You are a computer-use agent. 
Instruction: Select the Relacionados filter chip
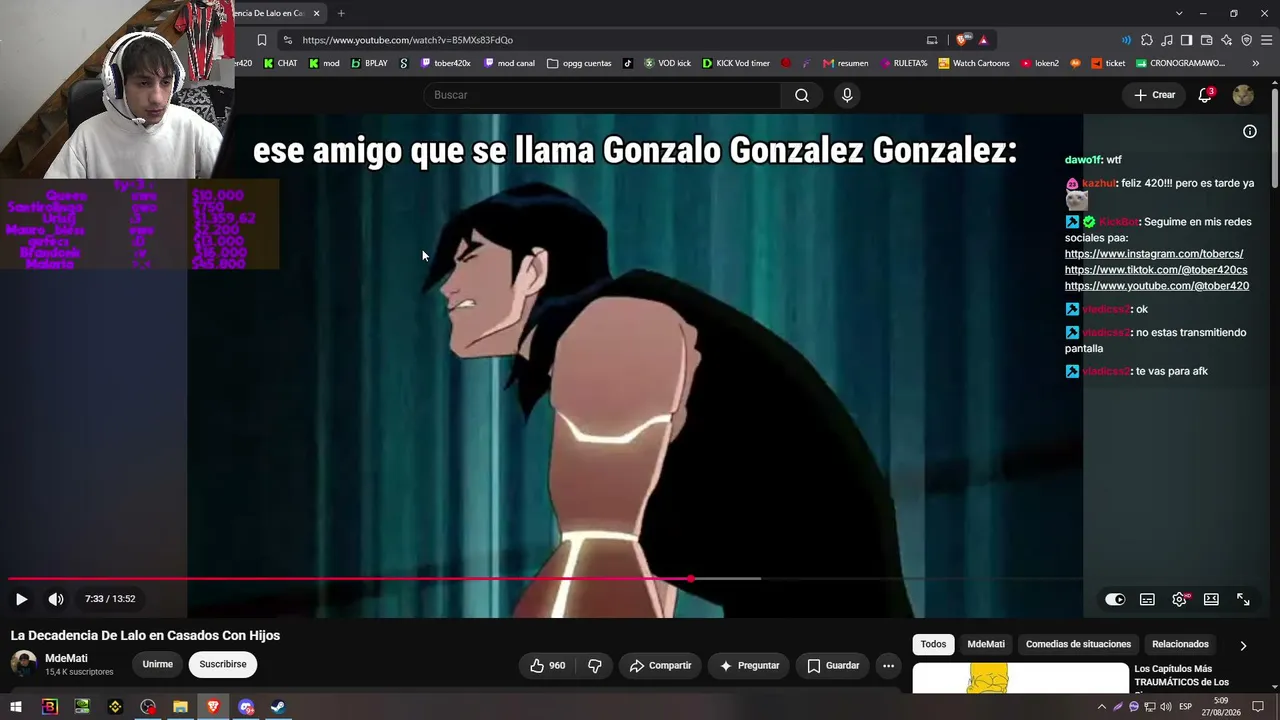point(1180,644)
